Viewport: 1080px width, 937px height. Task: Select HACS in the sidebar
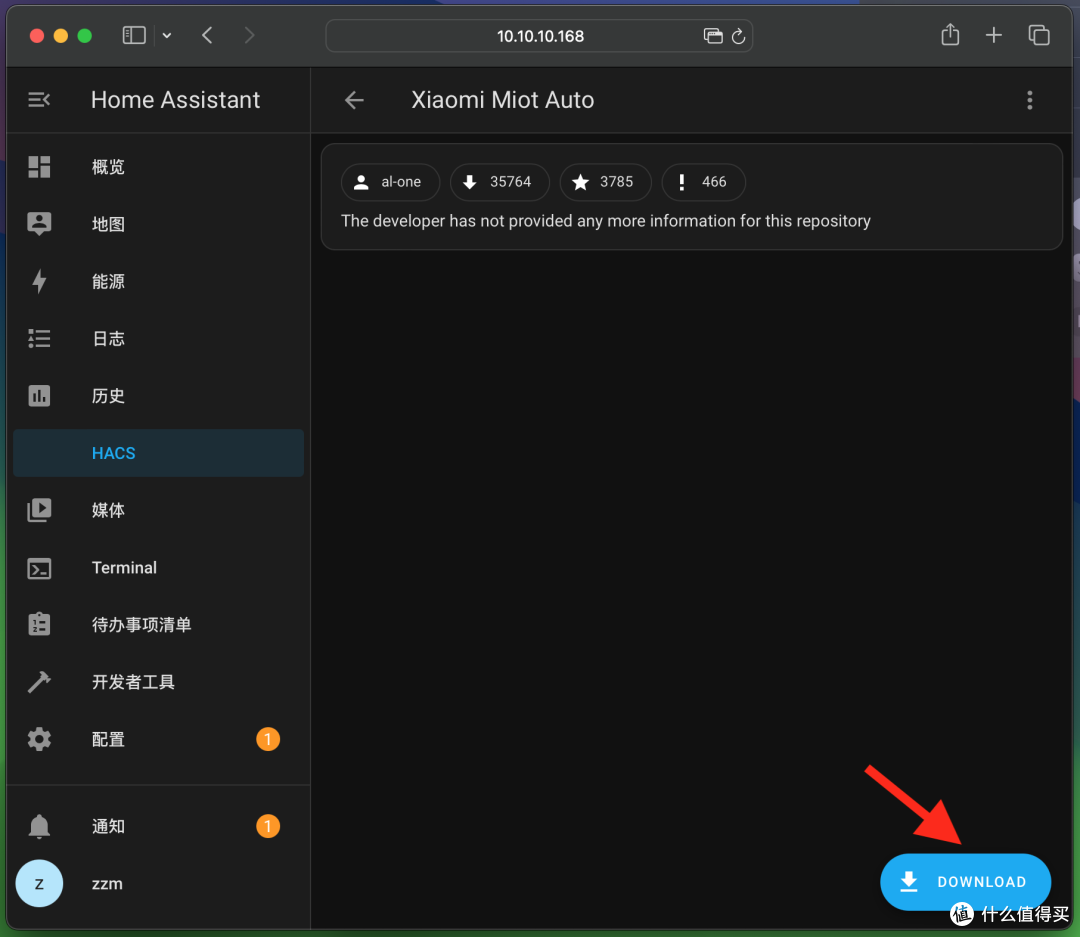click(x=158, y=453)
